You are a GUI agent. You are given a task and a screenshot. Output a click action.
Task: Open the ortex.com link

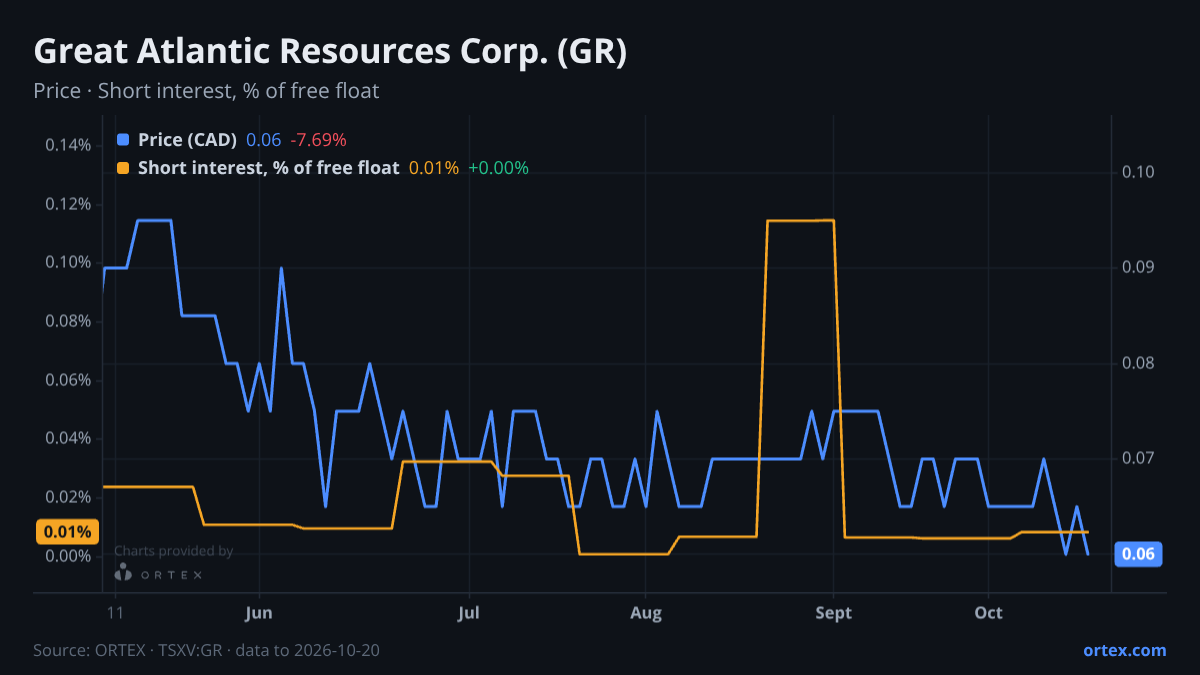[1124, 650]
